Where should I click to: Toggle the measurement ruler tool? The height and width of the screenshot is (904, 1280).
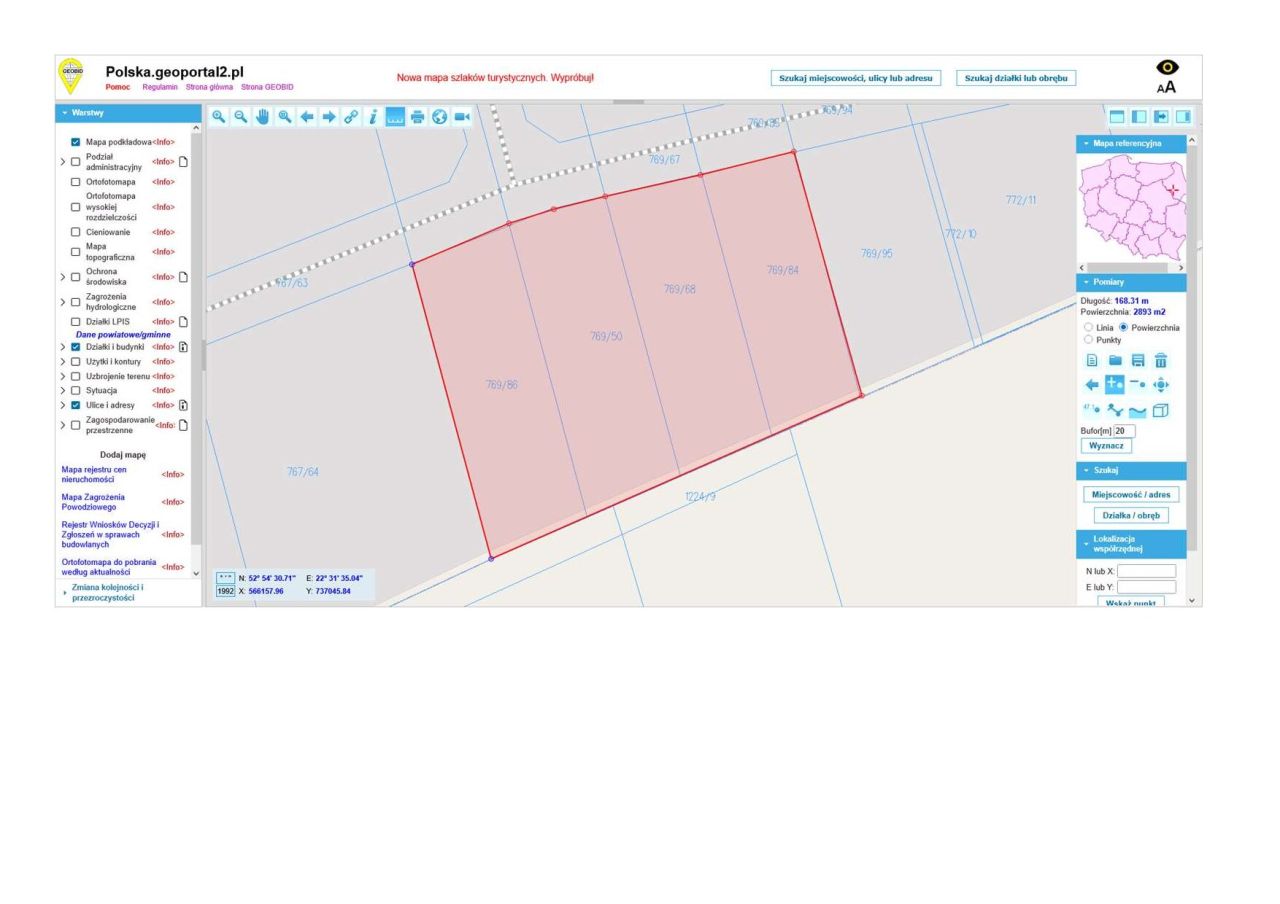(x=395, y=117)
